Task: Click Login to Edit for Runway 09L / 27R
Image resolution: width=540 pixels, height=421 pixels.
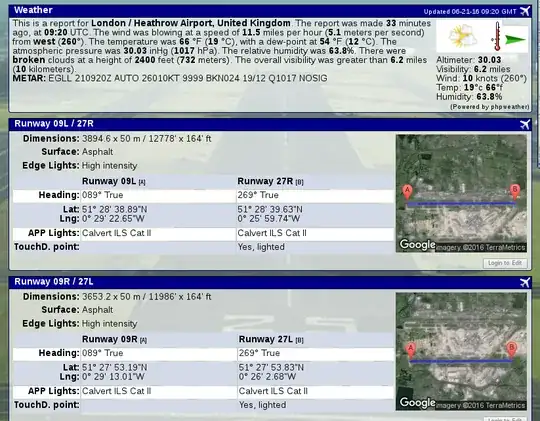Action: 505,263
